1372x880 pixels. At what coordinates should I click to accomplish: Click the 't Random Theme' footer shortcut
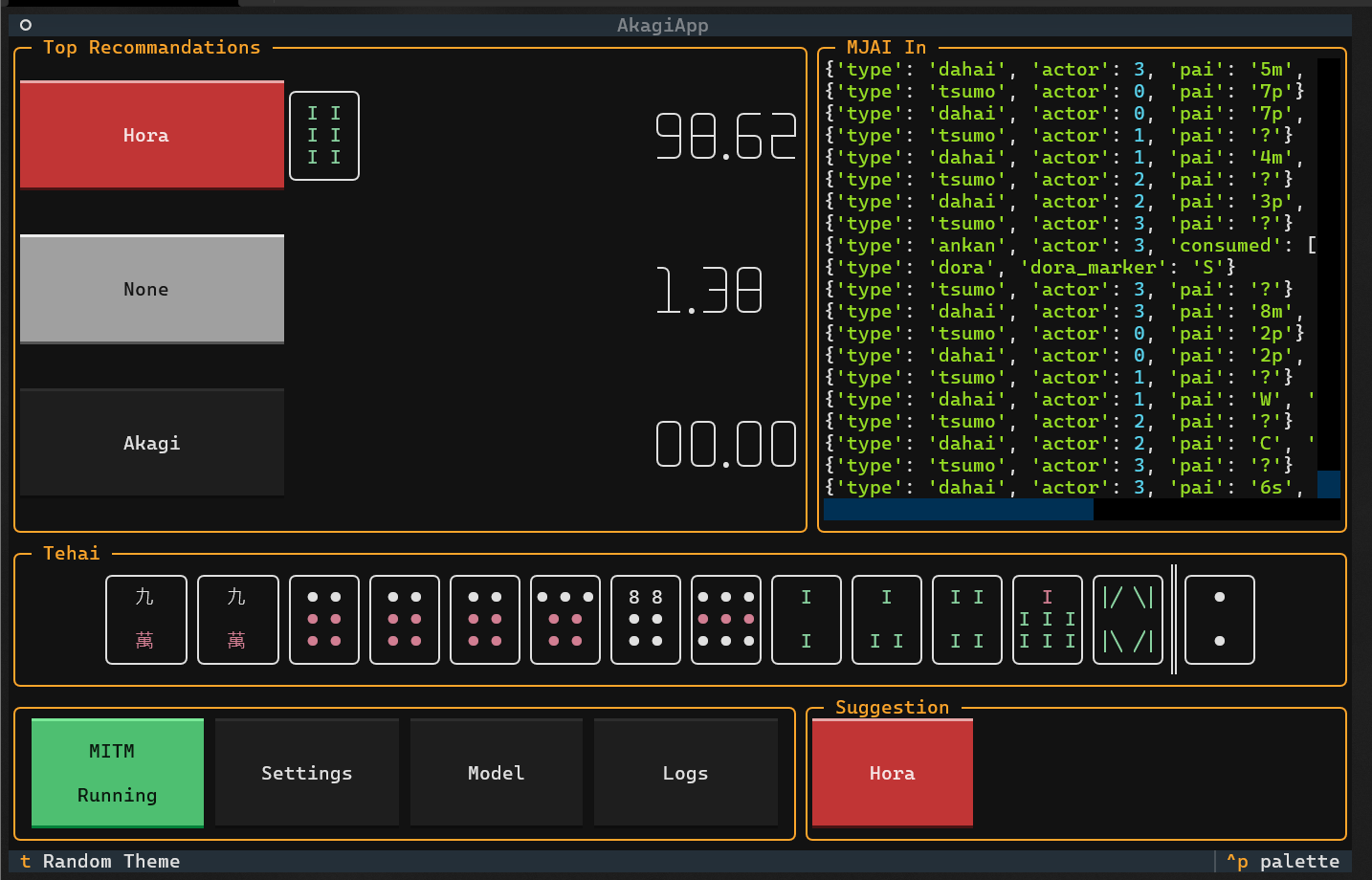click(100, 861)
